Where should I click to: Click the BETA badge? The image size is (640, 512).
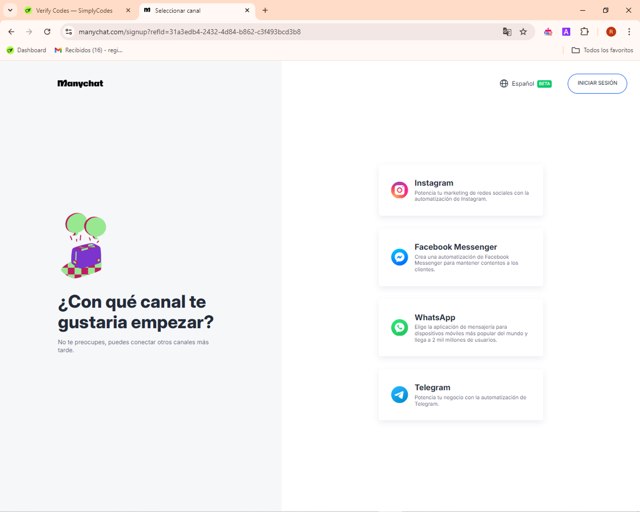coord(544,84)
